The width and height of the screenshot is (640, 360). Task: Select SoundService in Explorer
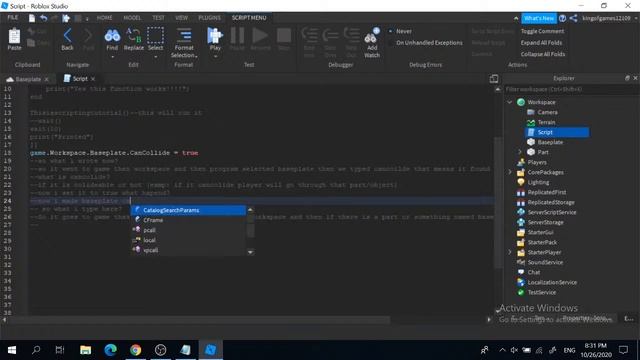[x=545, y=262]
